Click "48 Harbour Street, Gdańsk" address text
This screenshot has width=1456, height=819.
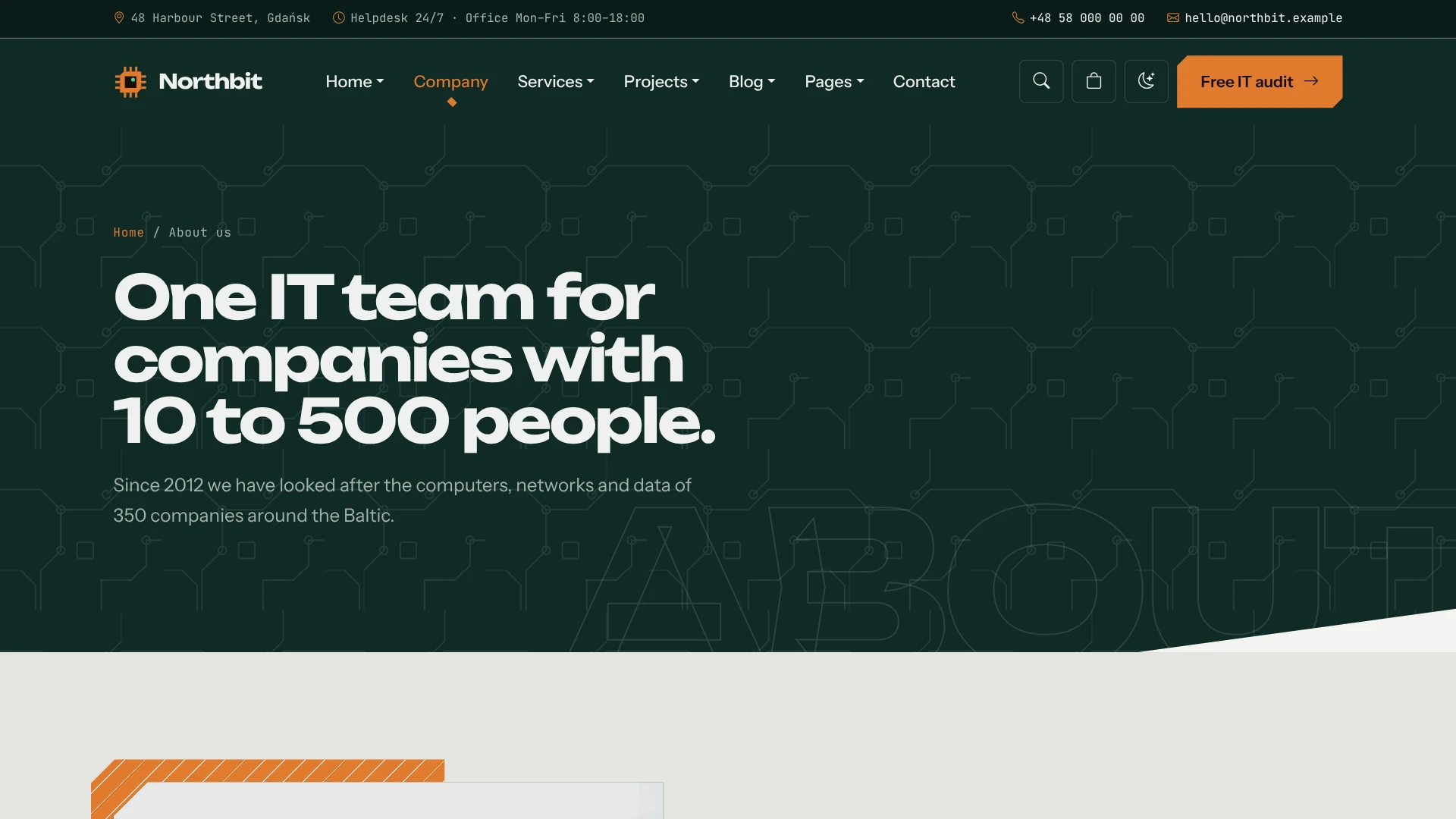221,17
